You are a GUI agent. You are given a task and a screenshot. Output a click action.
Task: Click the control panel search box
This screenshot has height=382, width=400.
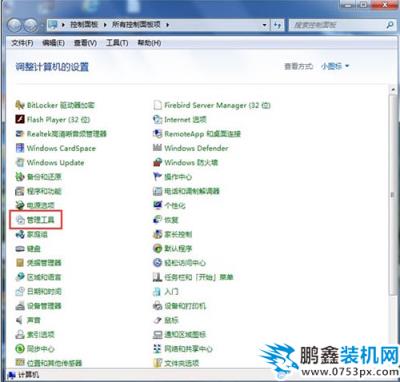point(337,25)
